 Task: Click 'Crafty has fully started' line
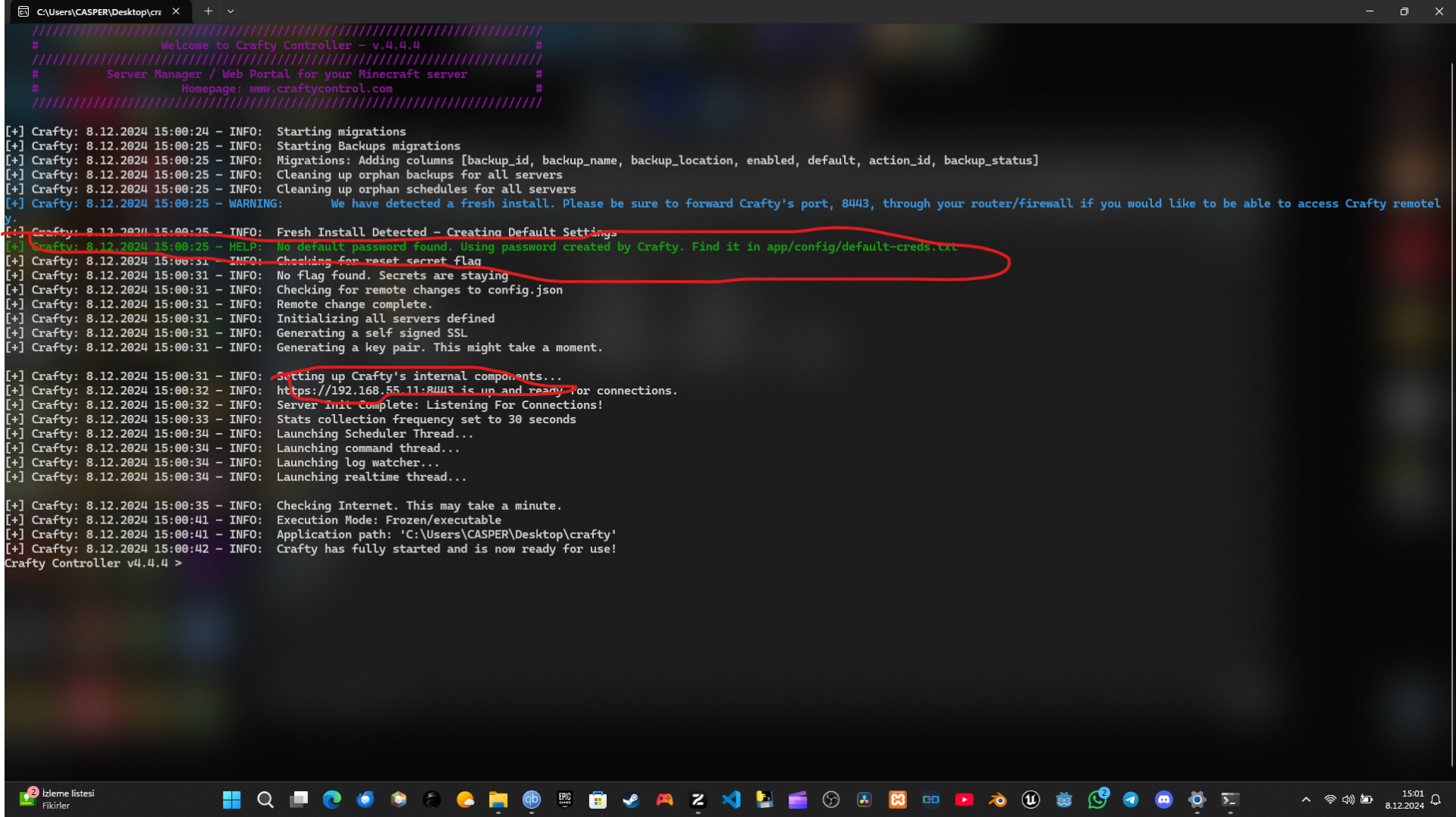tap(447, 549)
